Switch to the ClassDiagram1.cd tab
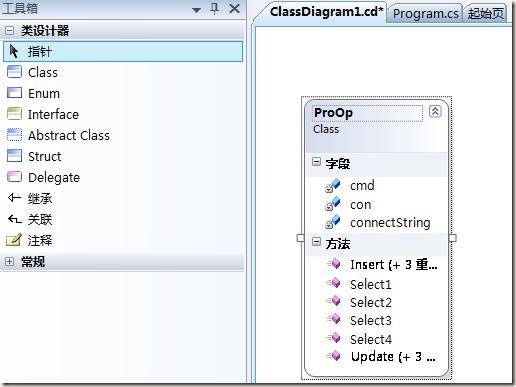 tap(326, 12)
